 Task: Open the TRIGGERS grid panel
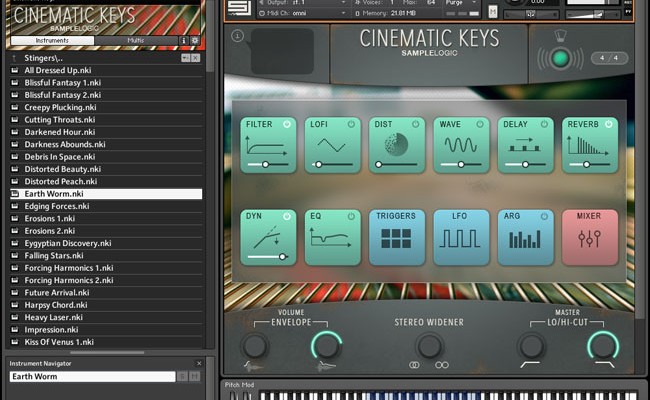[x=396, y=237]
